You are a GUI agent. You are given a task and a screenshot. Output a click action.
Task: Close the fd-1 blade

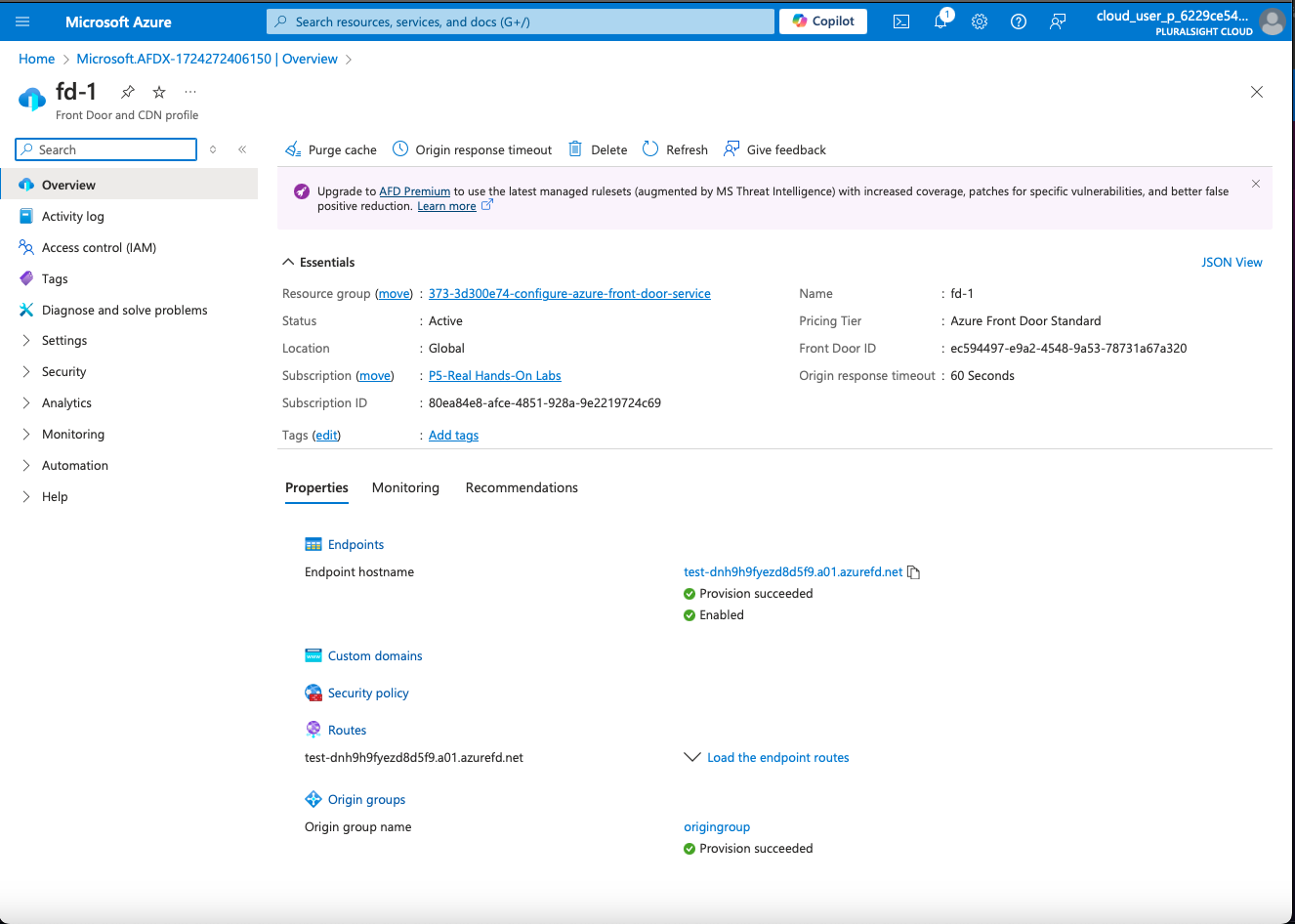pos(1257,92)
